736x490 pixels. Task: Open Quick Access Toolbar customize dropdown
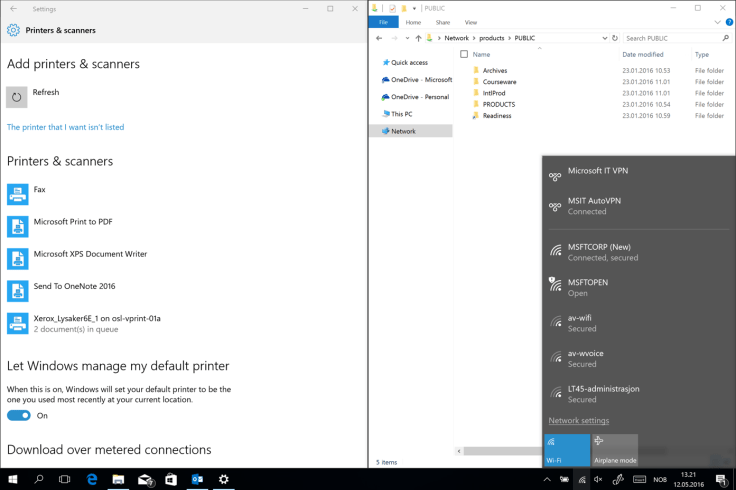point(414,8)
